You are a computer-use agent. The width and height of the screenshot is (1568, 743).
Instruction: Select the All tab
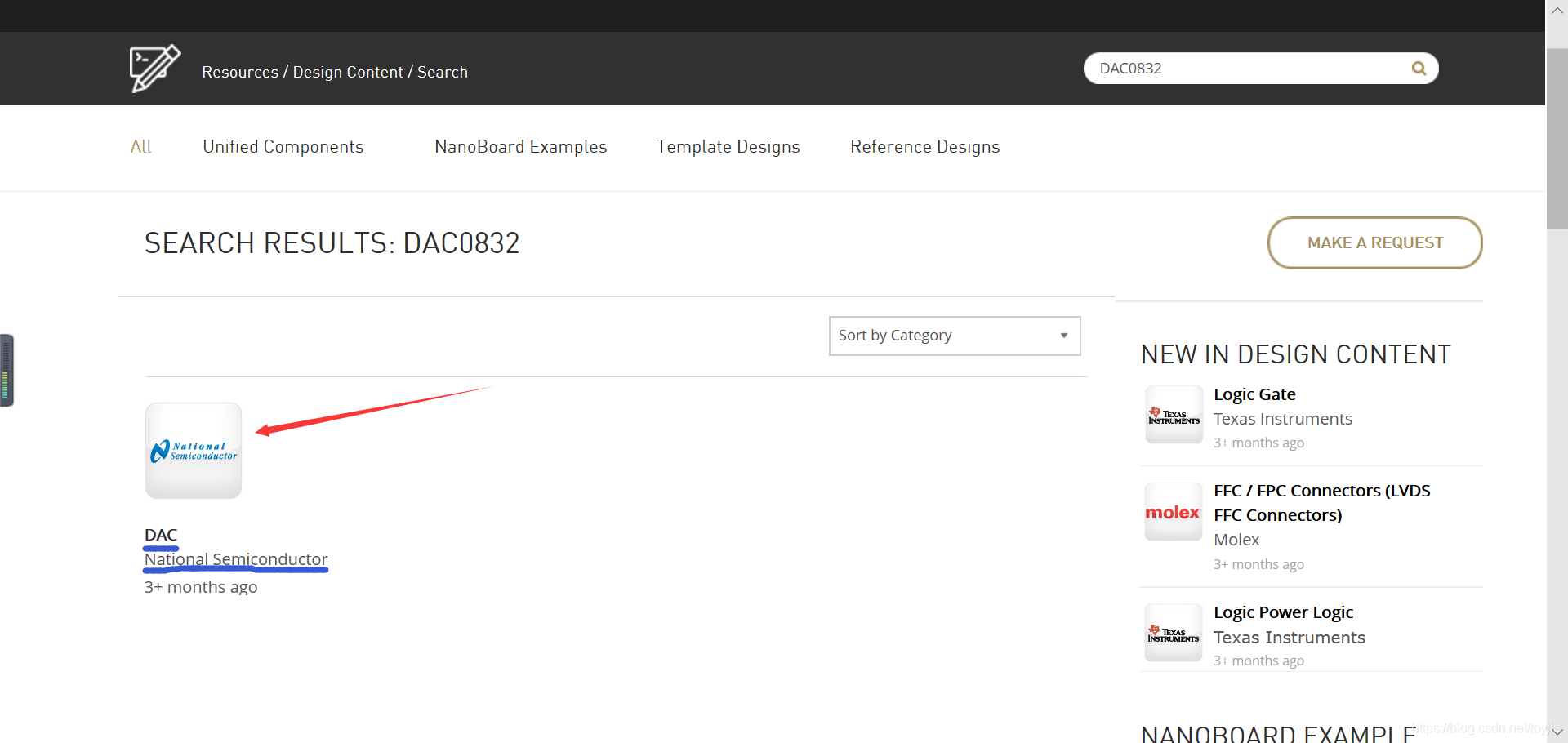[141, 147]
